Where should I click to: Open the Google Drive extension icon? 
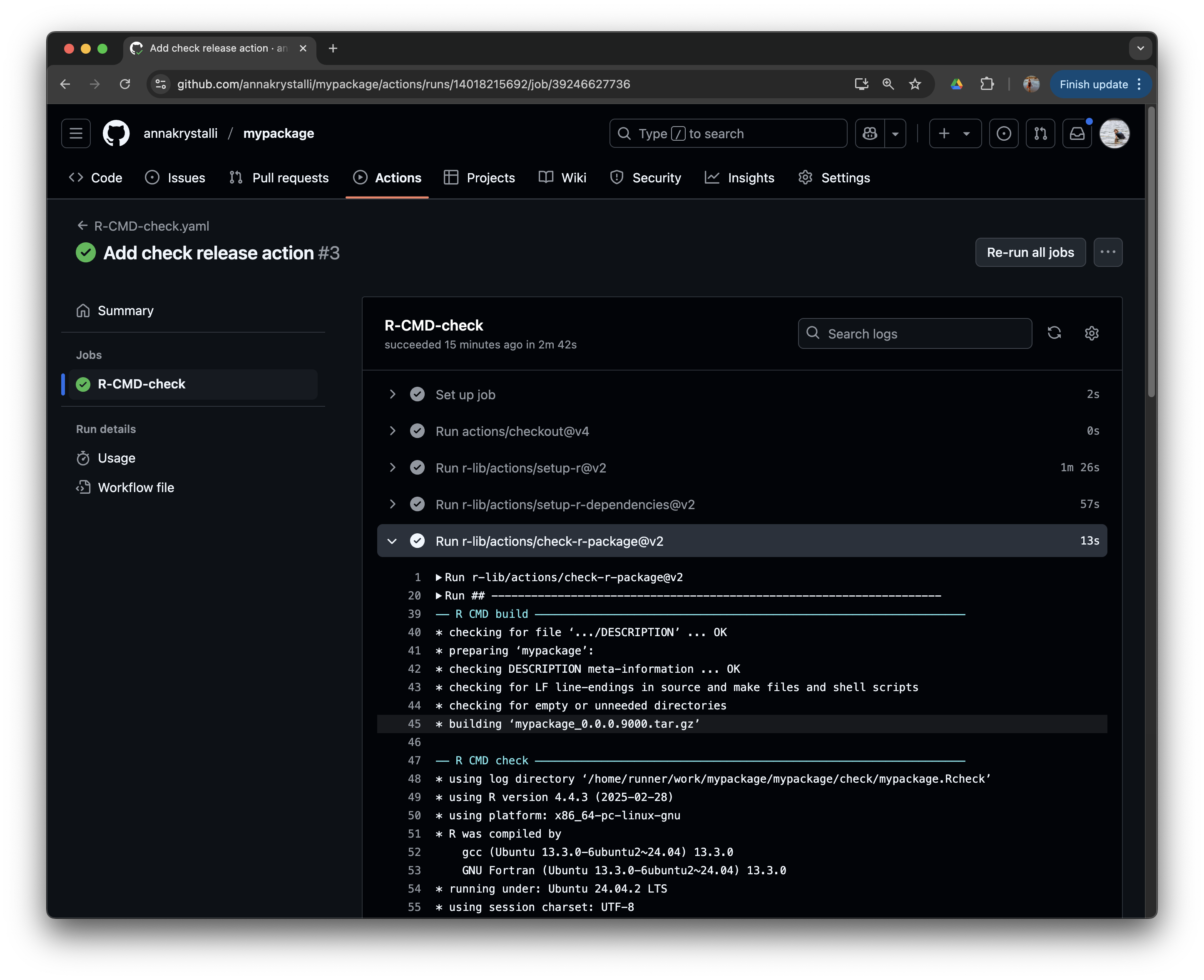coord(956,84)
